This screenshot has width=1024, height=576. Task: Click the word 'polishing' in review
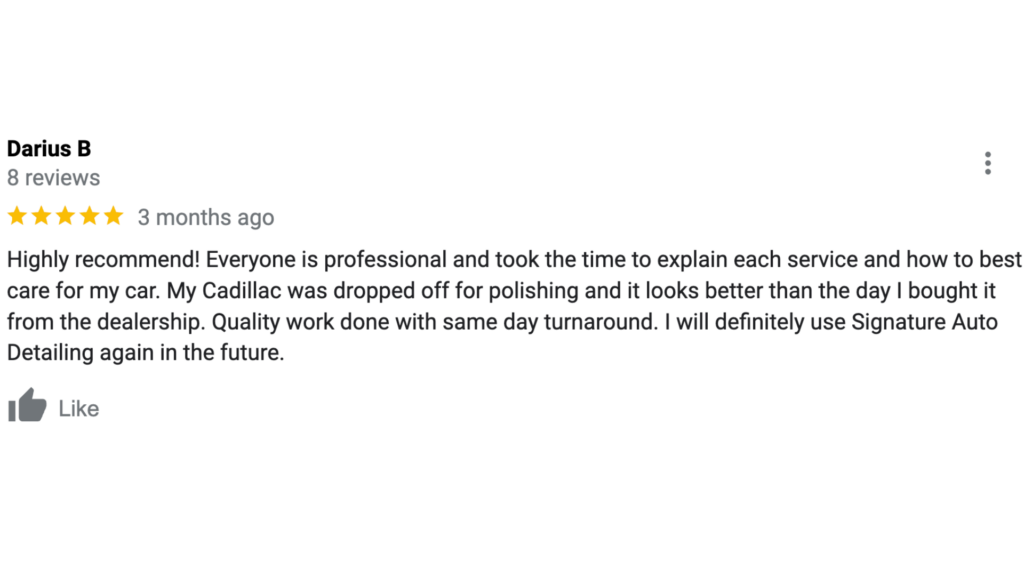534,291
